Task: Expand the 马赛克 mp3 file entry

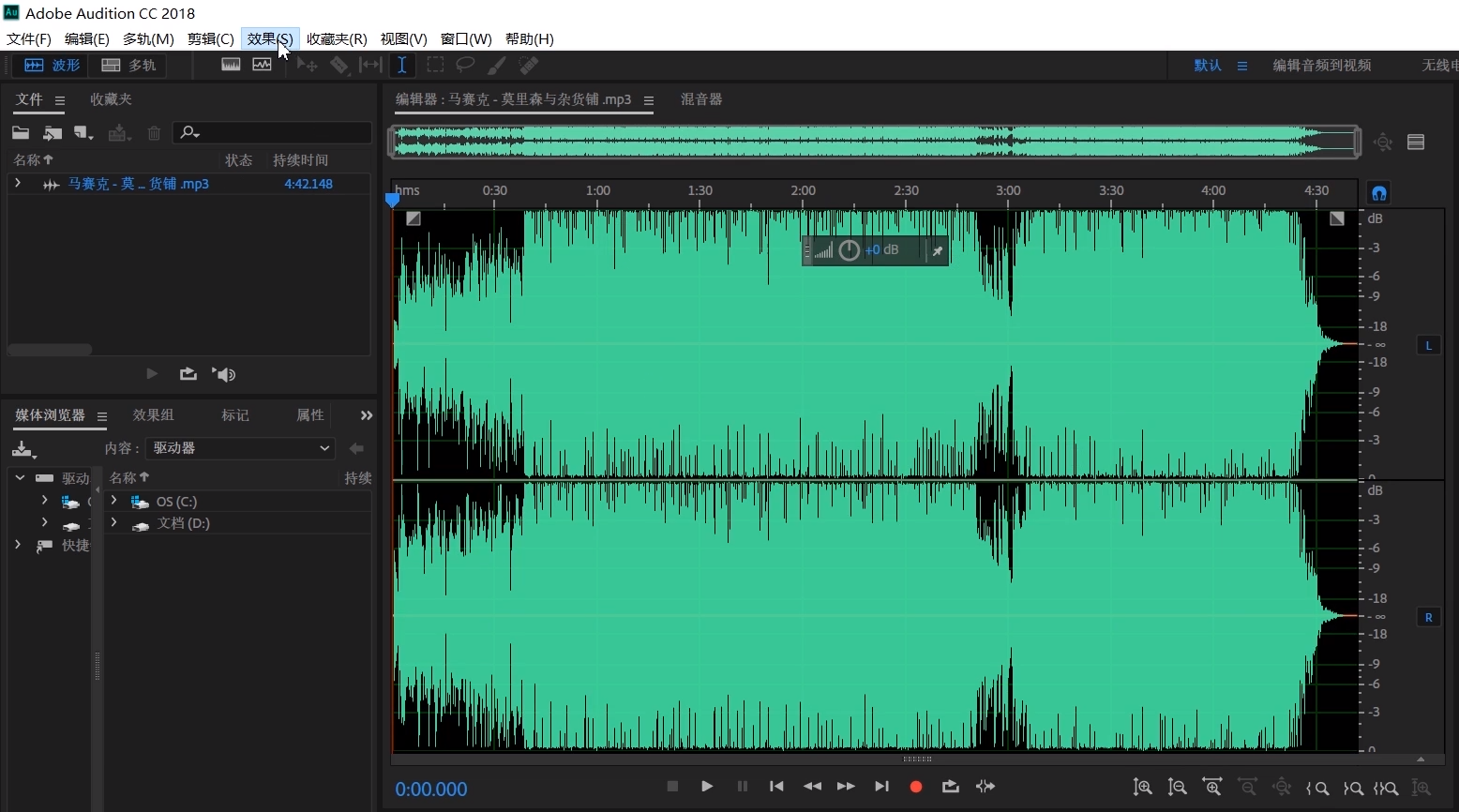Action: coord(17,184)
